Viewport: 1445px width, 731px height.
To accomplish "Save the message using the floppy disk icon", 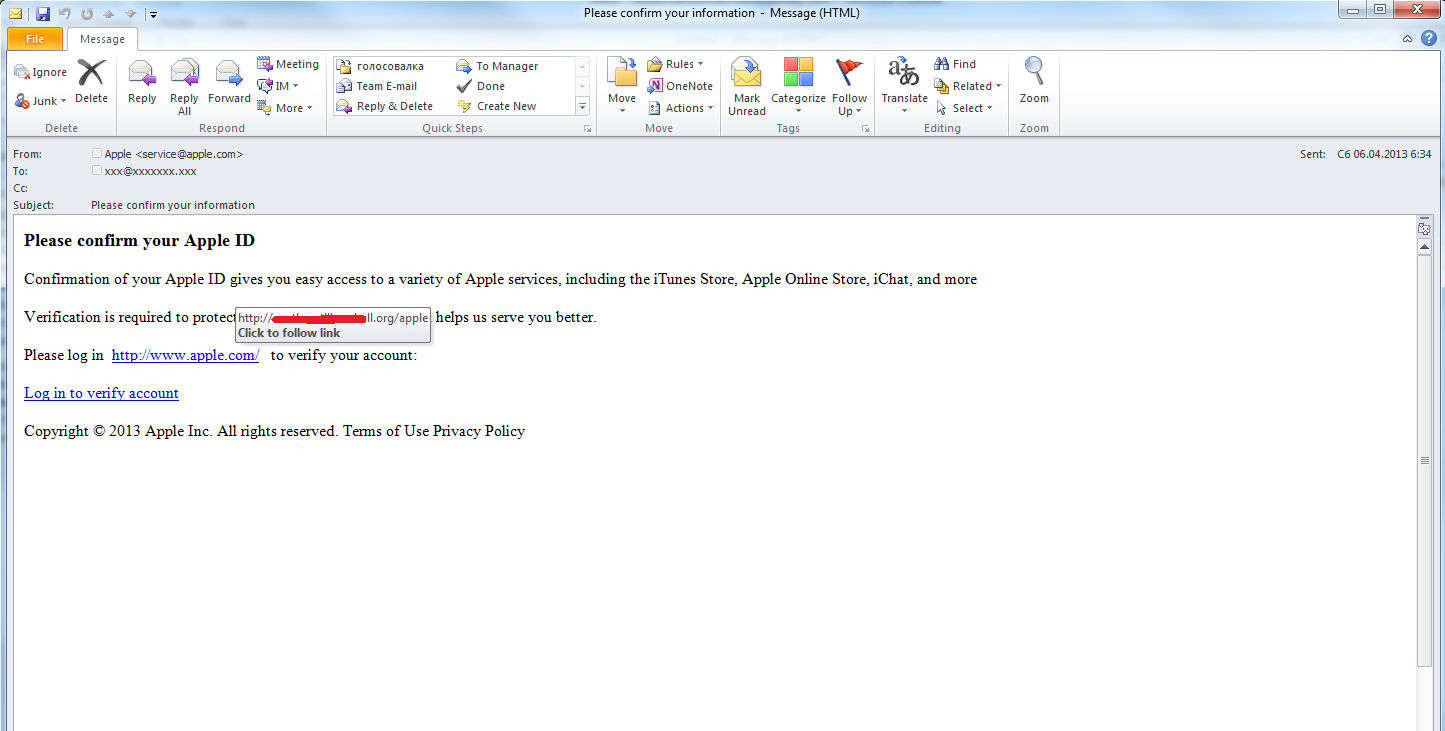I will 42,14.
